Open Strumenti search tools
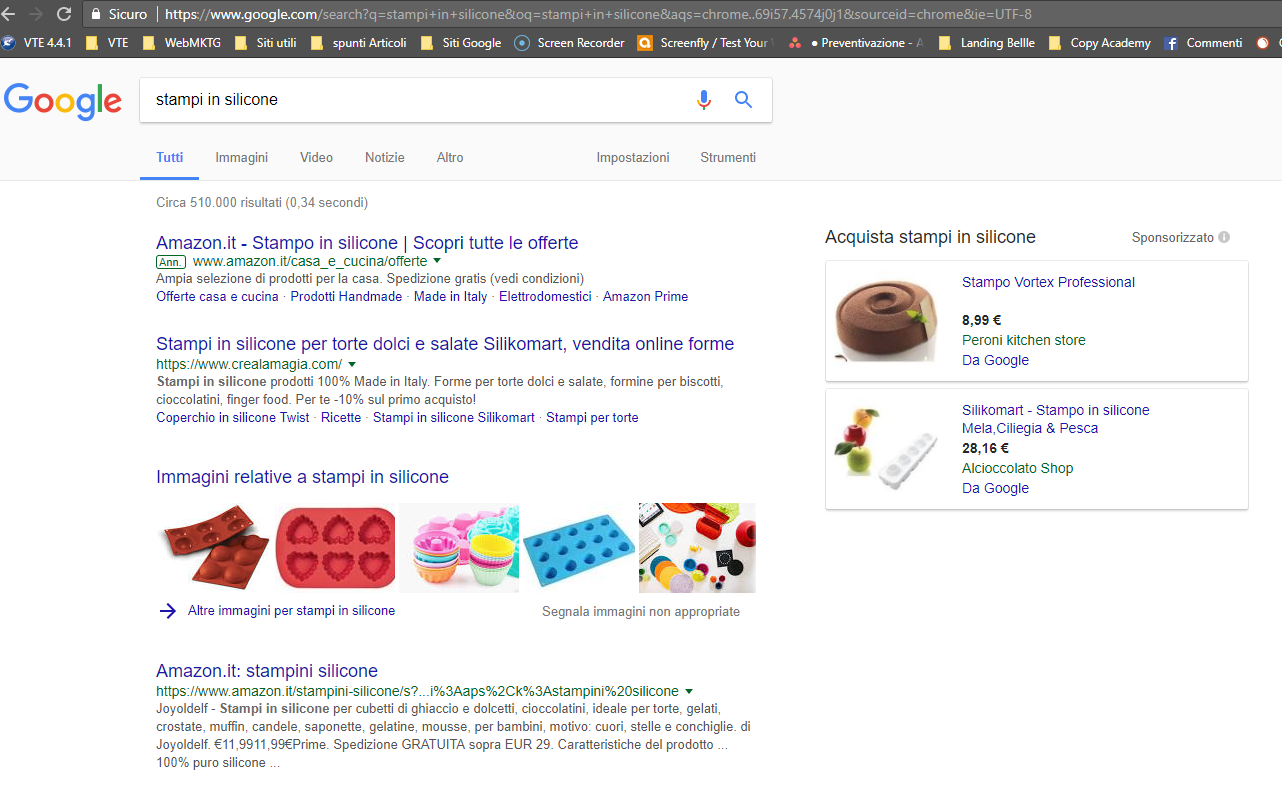 pyautogui.click(x=728, y=158)
